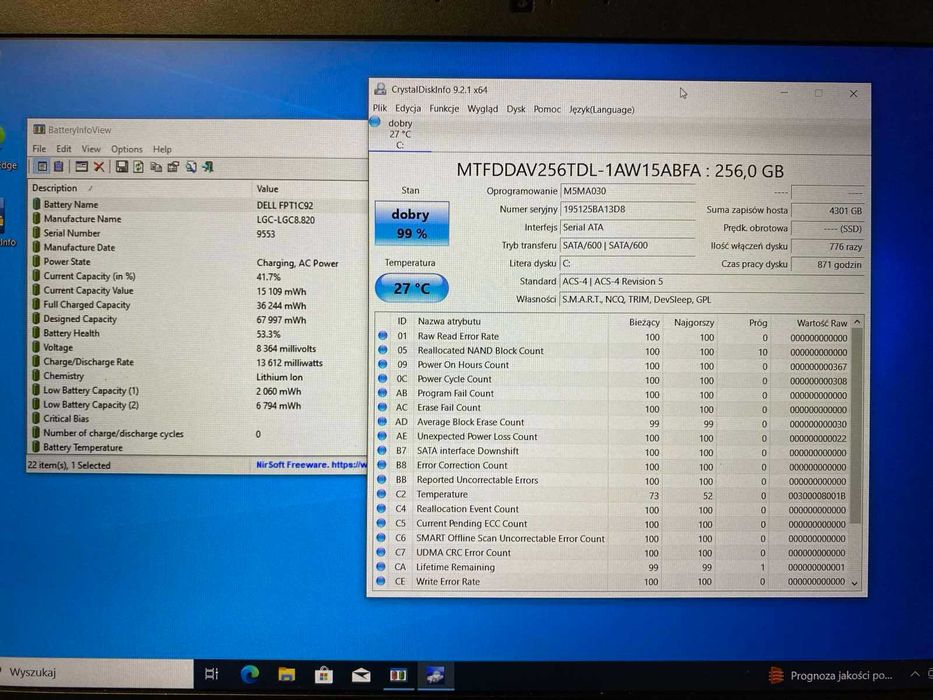Click the Suma zapisów hosta value 4301 GB

[x=828, y=211]
